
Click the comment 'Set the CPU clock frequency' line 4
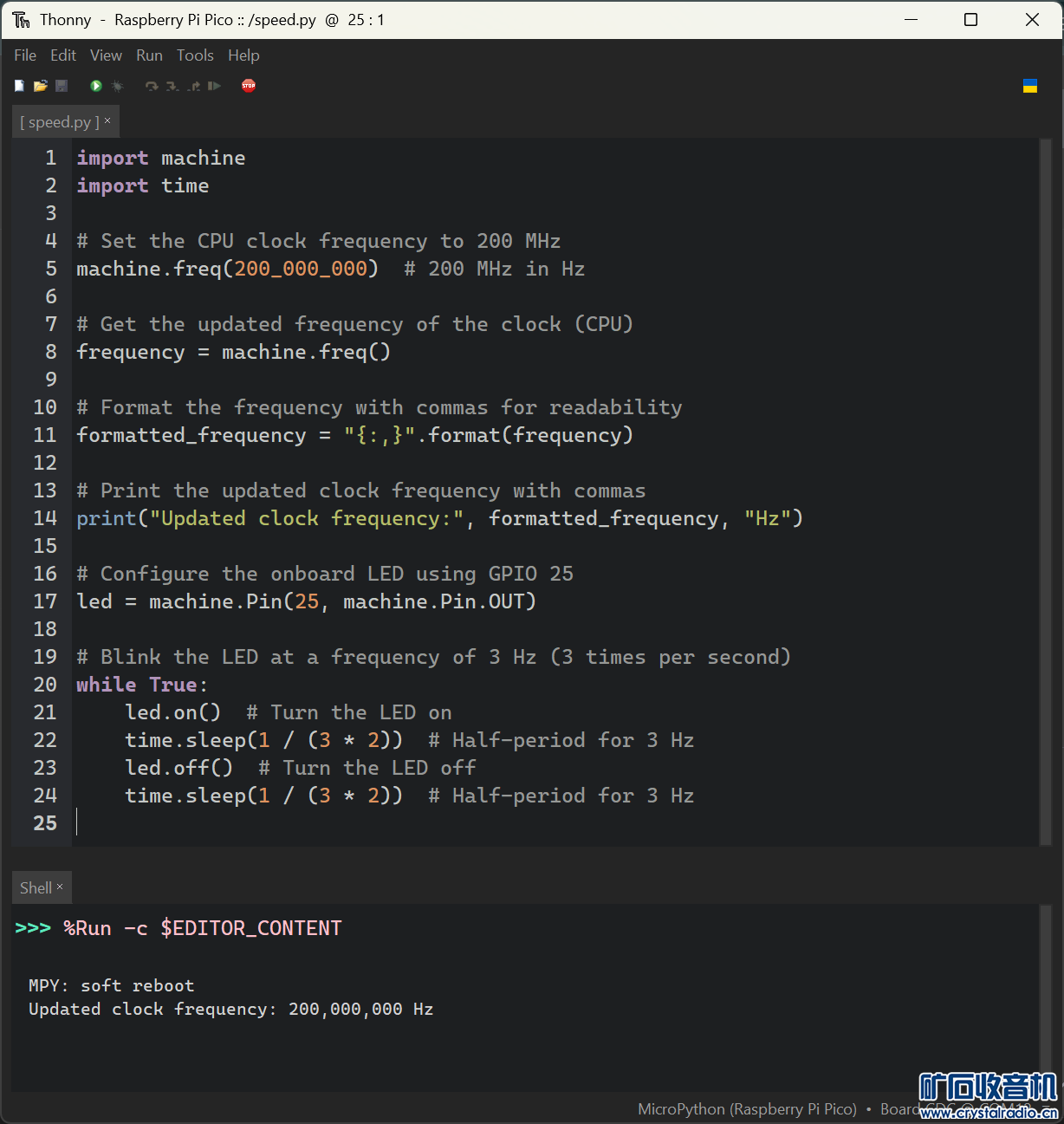point(319,241)
